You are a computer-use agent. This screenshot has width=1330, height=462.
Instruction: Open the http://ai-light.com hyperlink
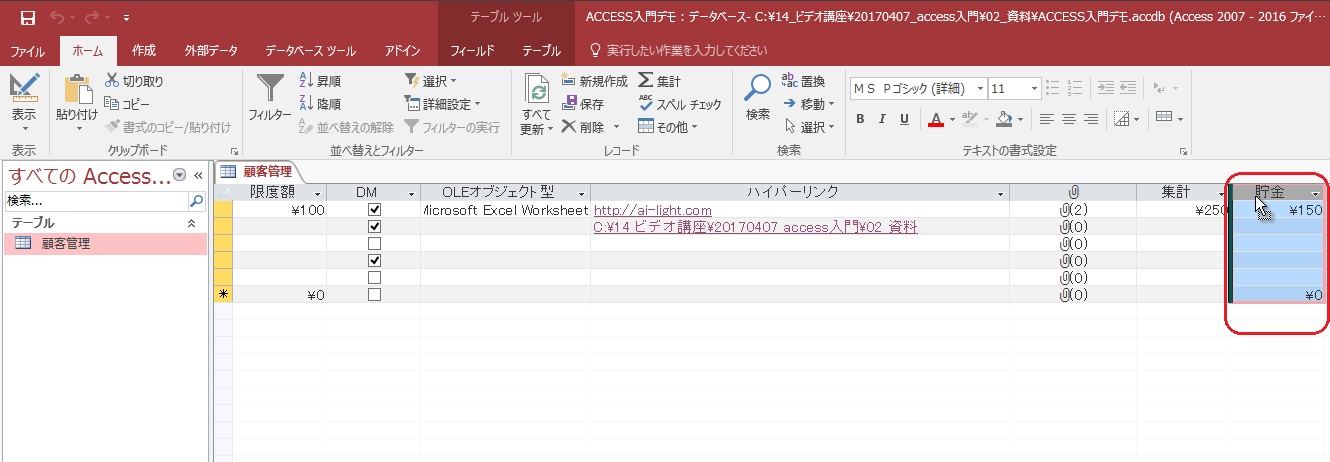pos(652,211)
